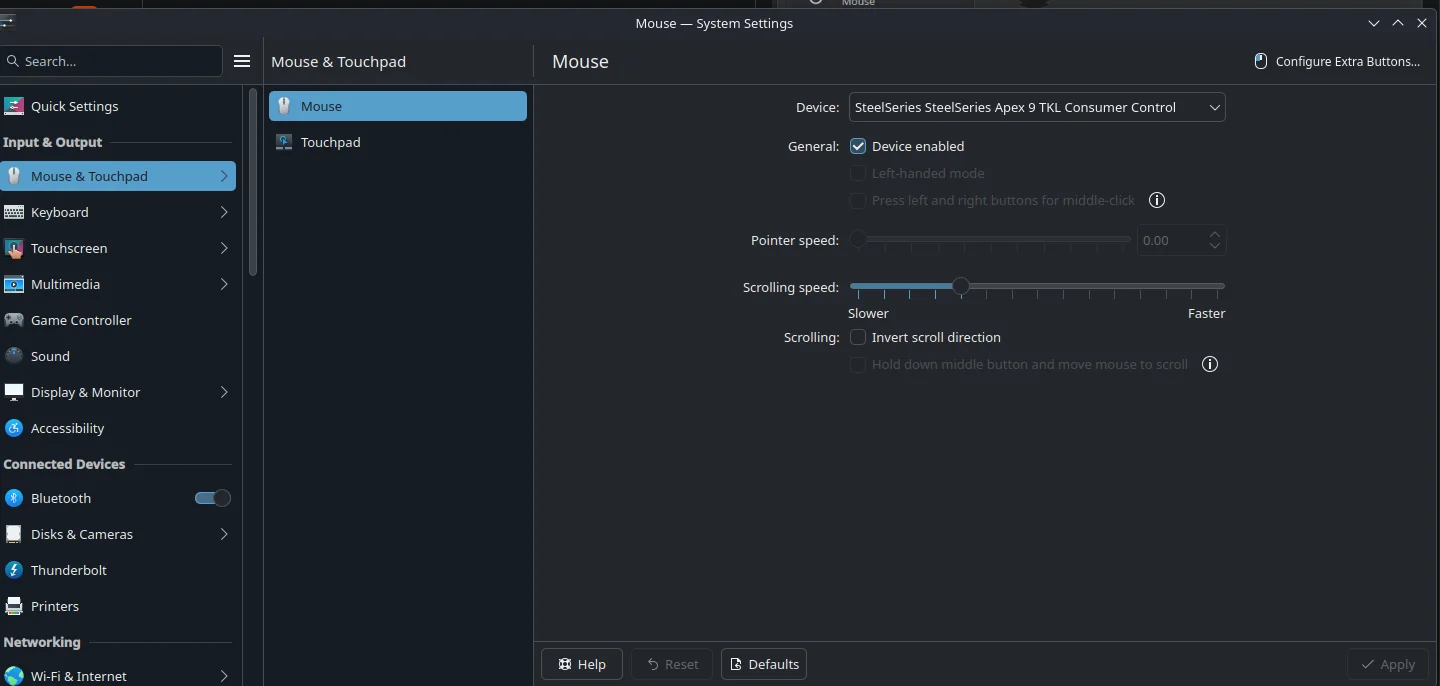Viewport: 1440px width, 686px height.
Task: Click the Multimedia icon in sidebar
Action: coord(14,284)
